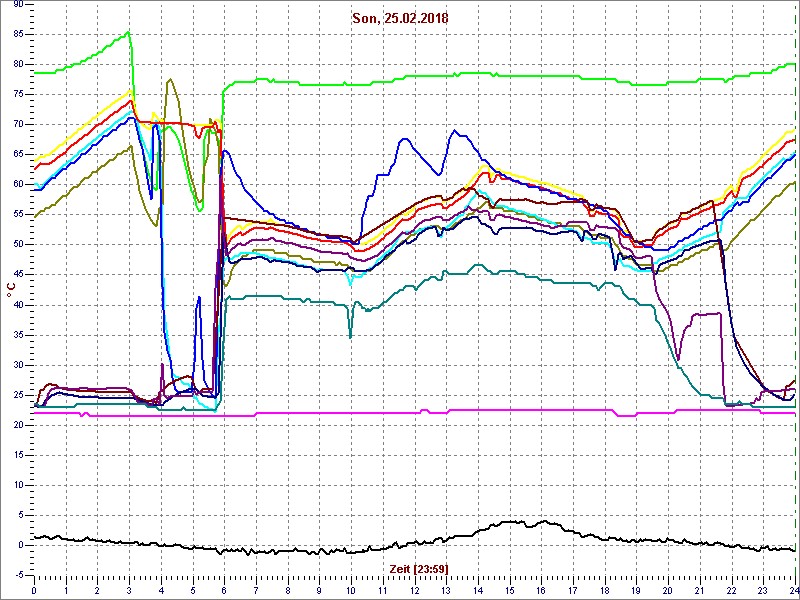Screen dimensions: 800x600
Task: Click the "60" temperature axis value
Action: pyautogui.click(x=17, y=185)
